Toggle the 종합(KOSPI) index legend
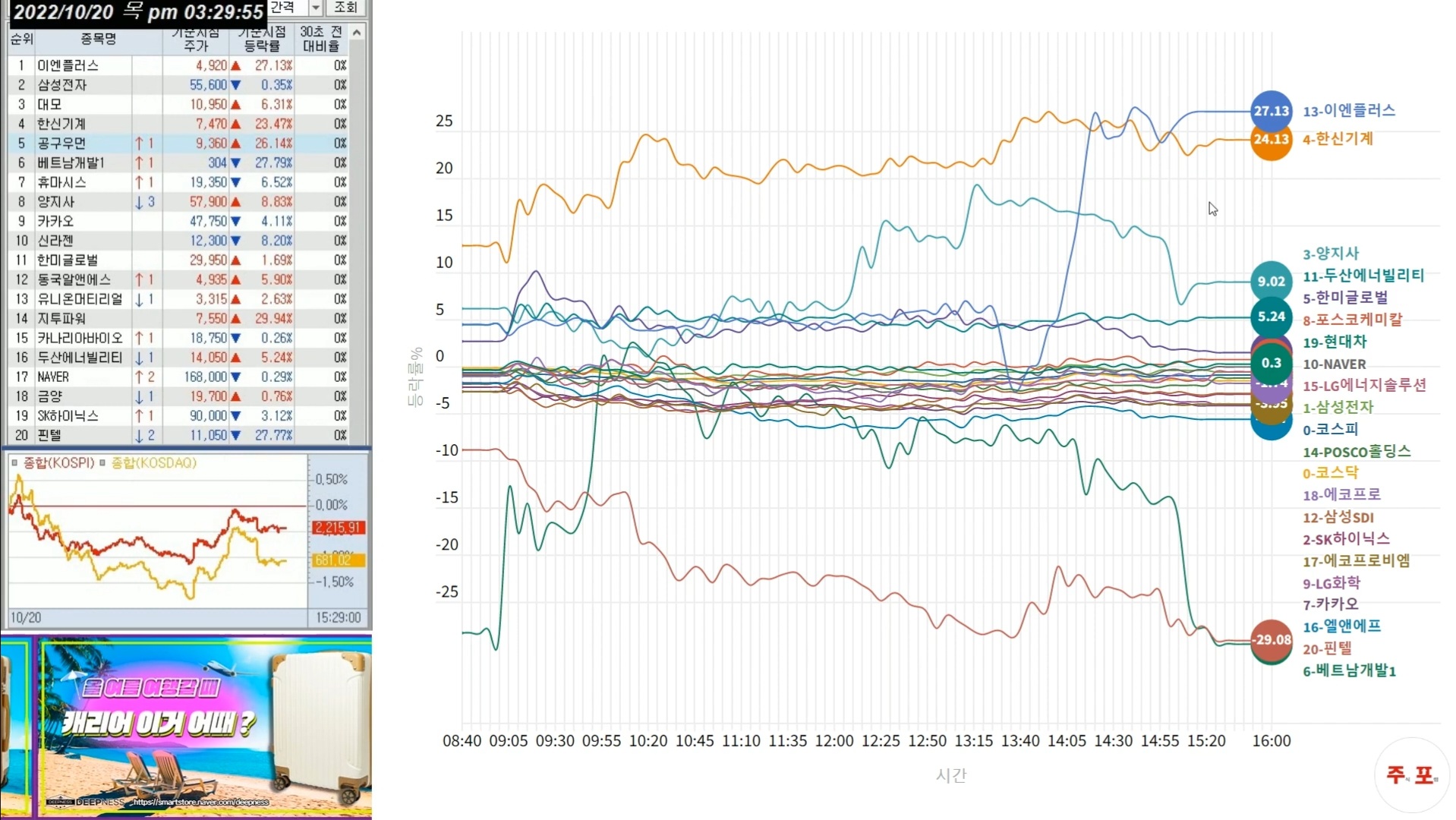The height and width of the screenshot is (820, 1456). pyautogui.click(x=53, y=462)
